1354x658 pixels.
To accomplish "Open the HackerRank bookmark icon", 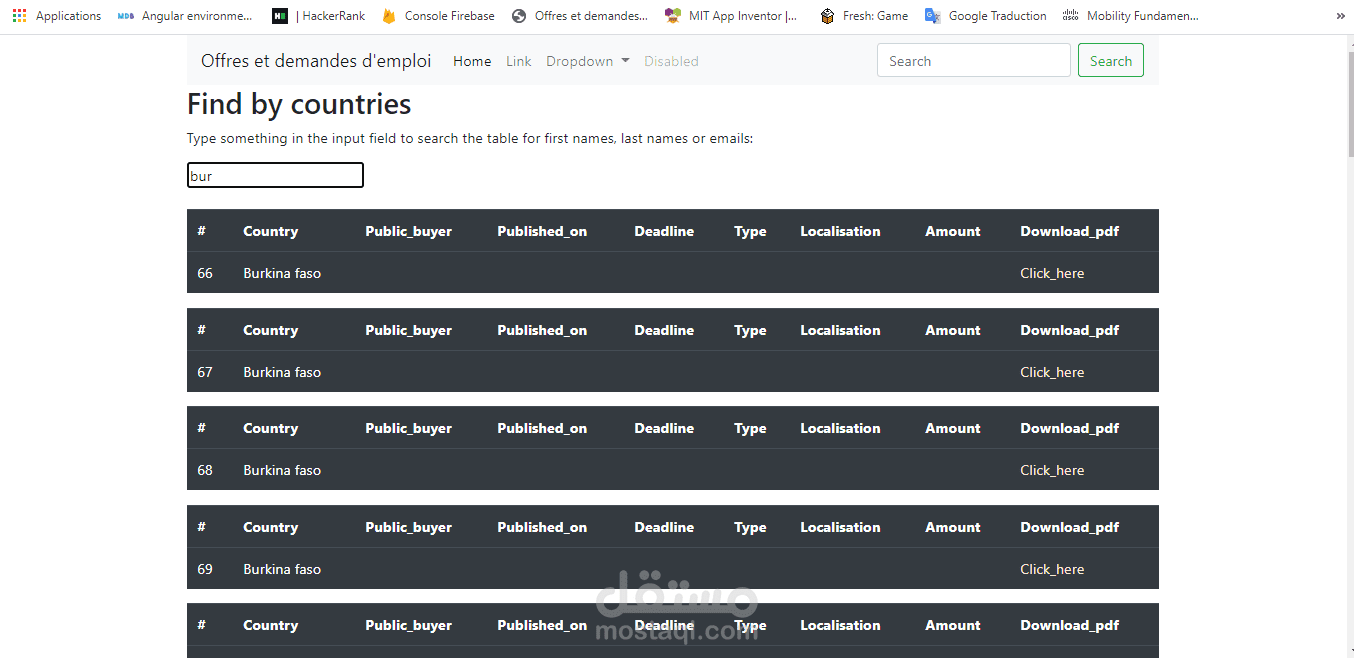I will point(280,16).
